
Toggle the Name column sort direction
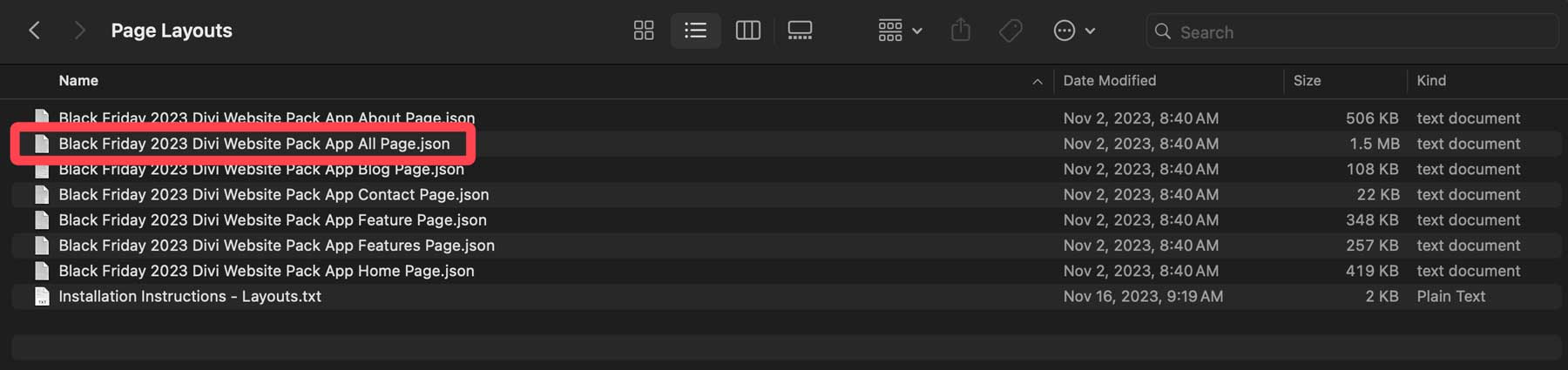pos(1037,81)
